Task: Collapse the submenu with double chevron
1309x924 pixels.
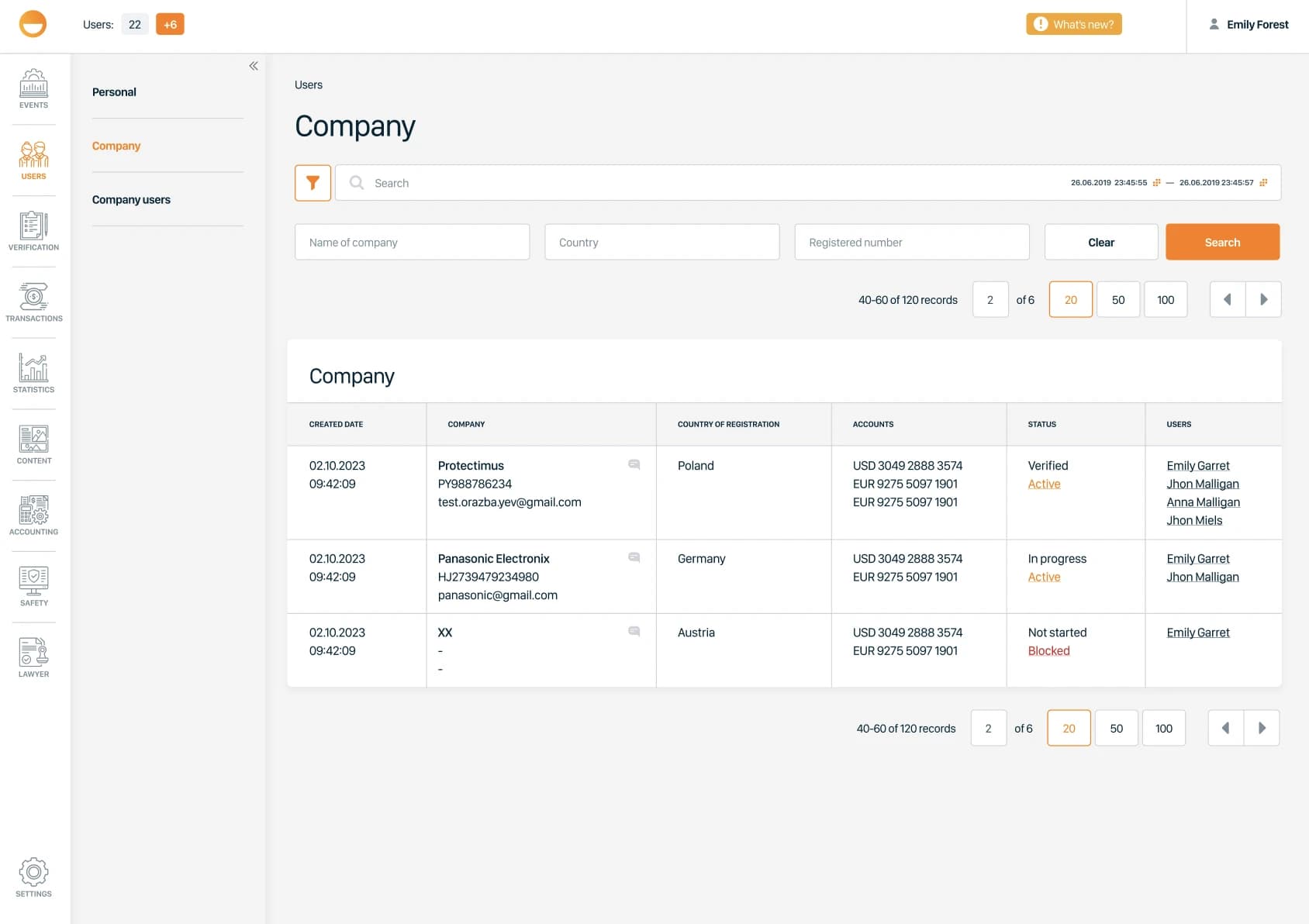Action: point(253,66)
